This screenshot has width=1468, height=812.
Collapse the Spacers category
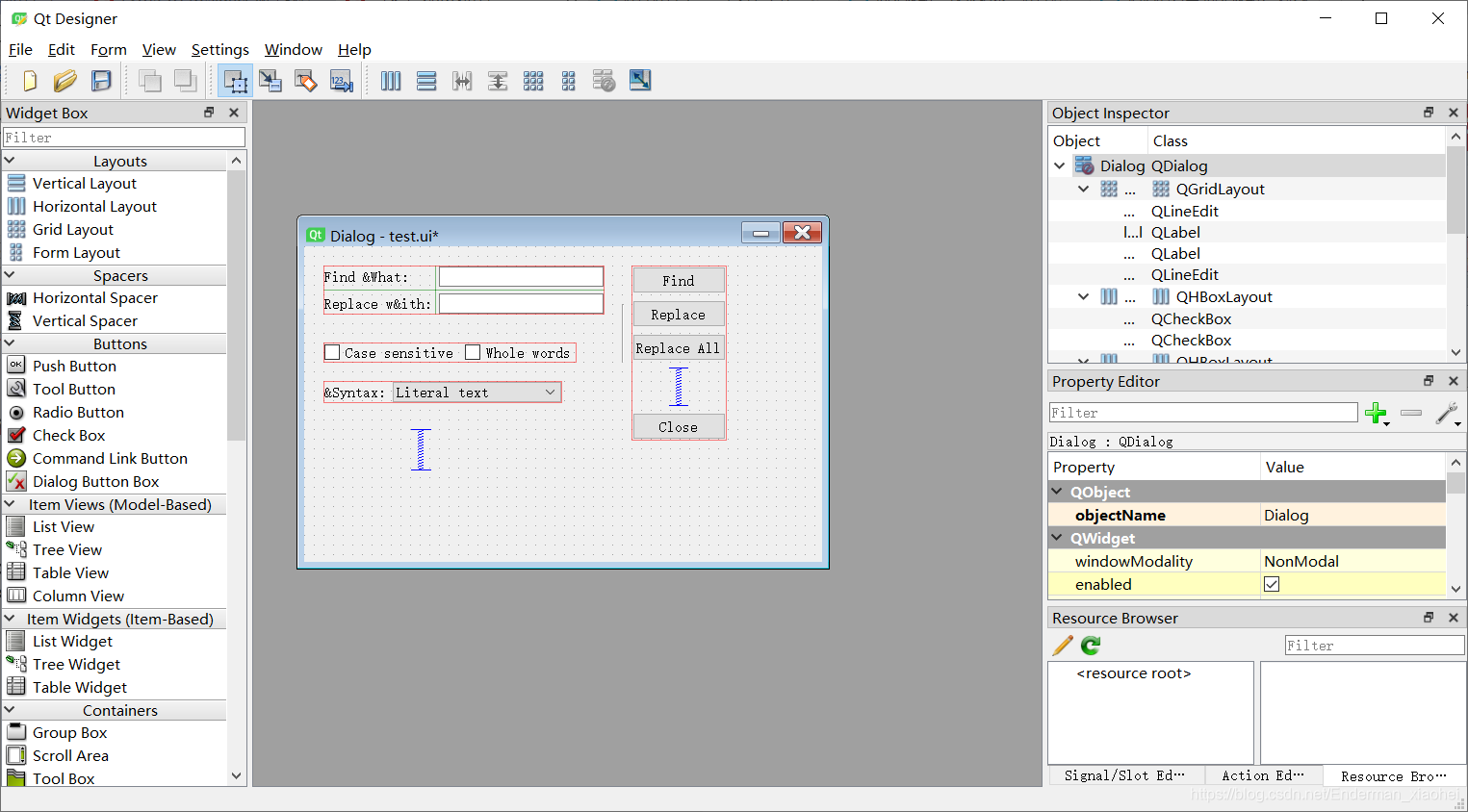pyautogui.click(x=11, y=275)
